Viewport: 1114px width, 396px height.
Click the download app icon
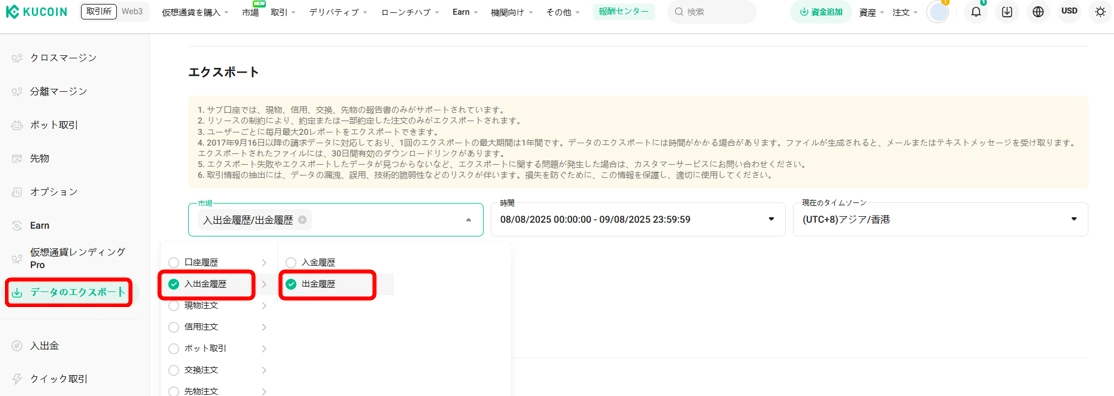[x=1007, y=12]
